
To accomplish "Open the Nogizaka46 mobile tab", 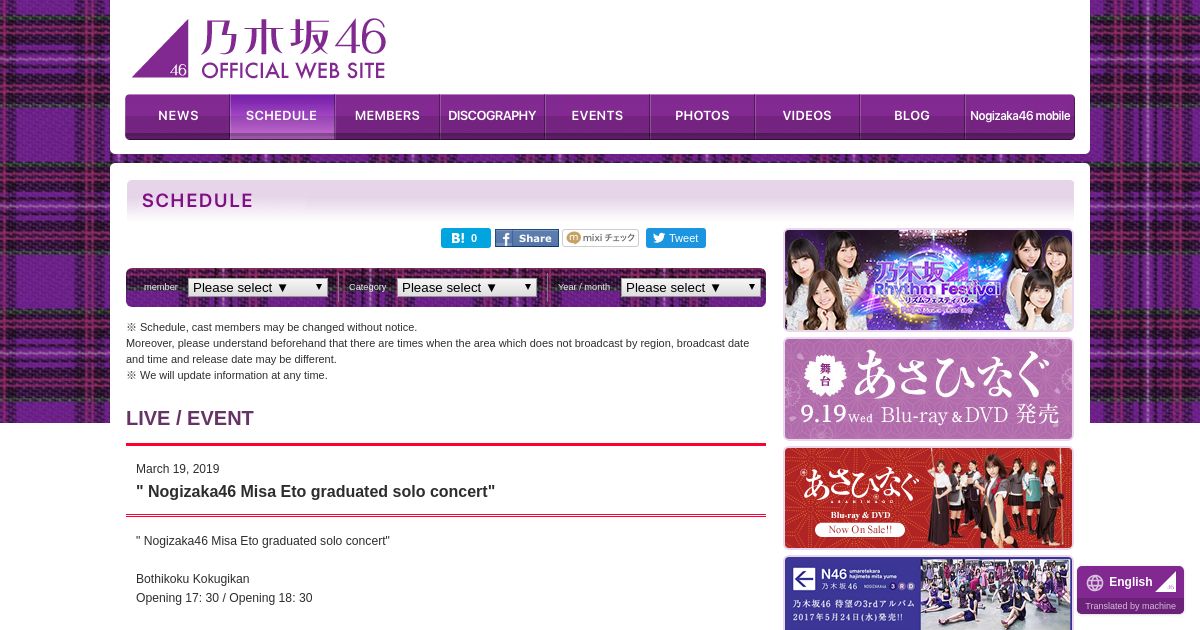I will (1020, 116).
